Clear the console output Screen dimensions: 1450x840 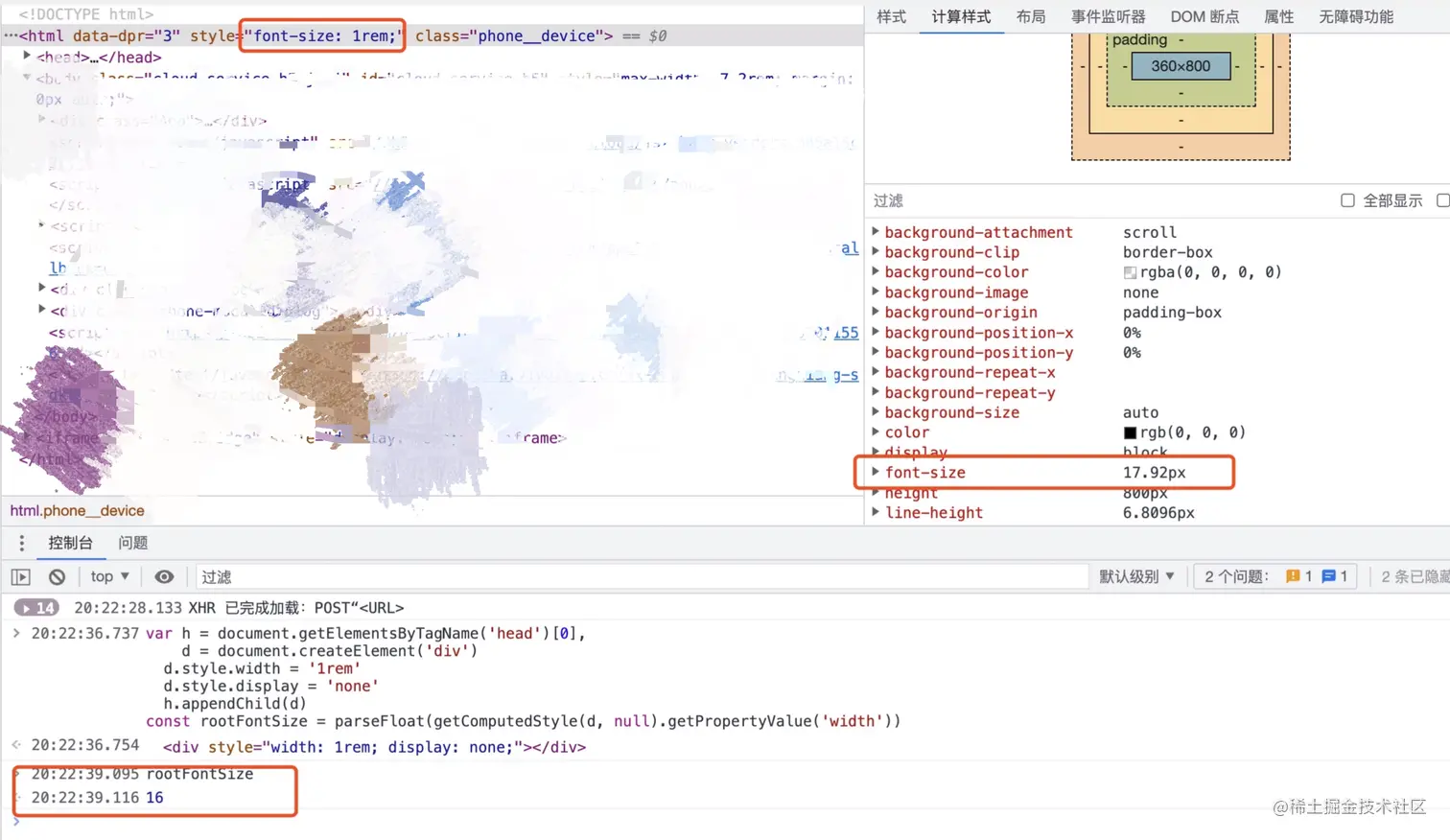[x=58, y=576]
